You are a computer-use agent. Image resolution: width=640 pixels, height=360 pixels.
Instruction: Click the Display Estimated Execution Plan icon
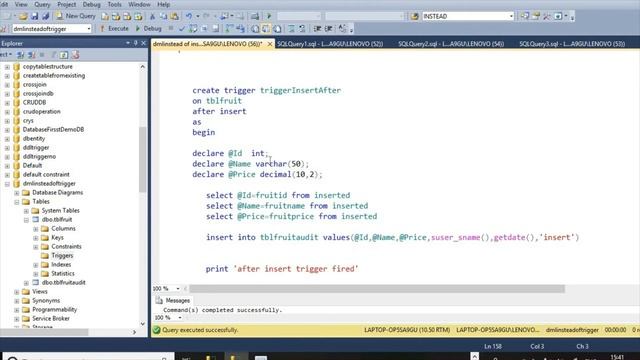[193, 29]
